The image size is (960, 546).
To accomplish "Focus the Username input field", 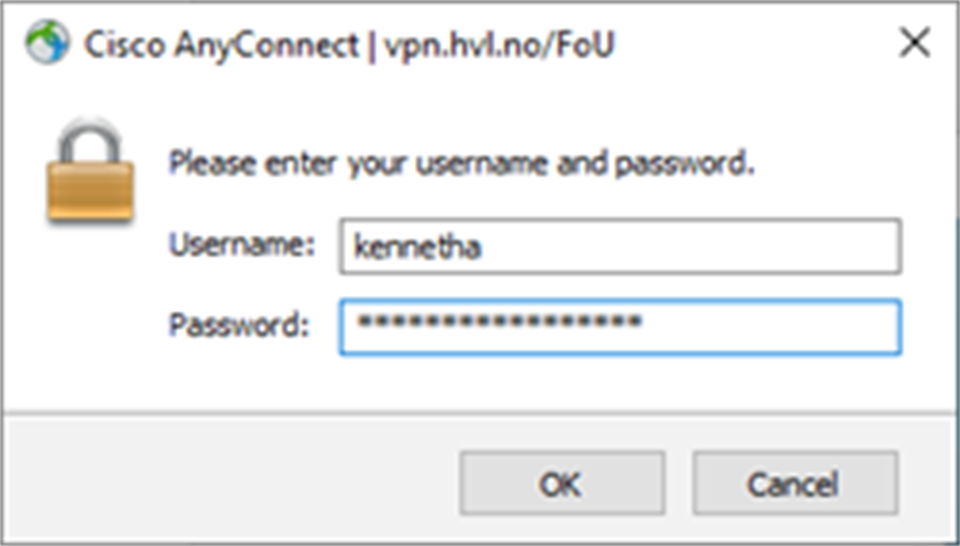I will coord(620,247).
